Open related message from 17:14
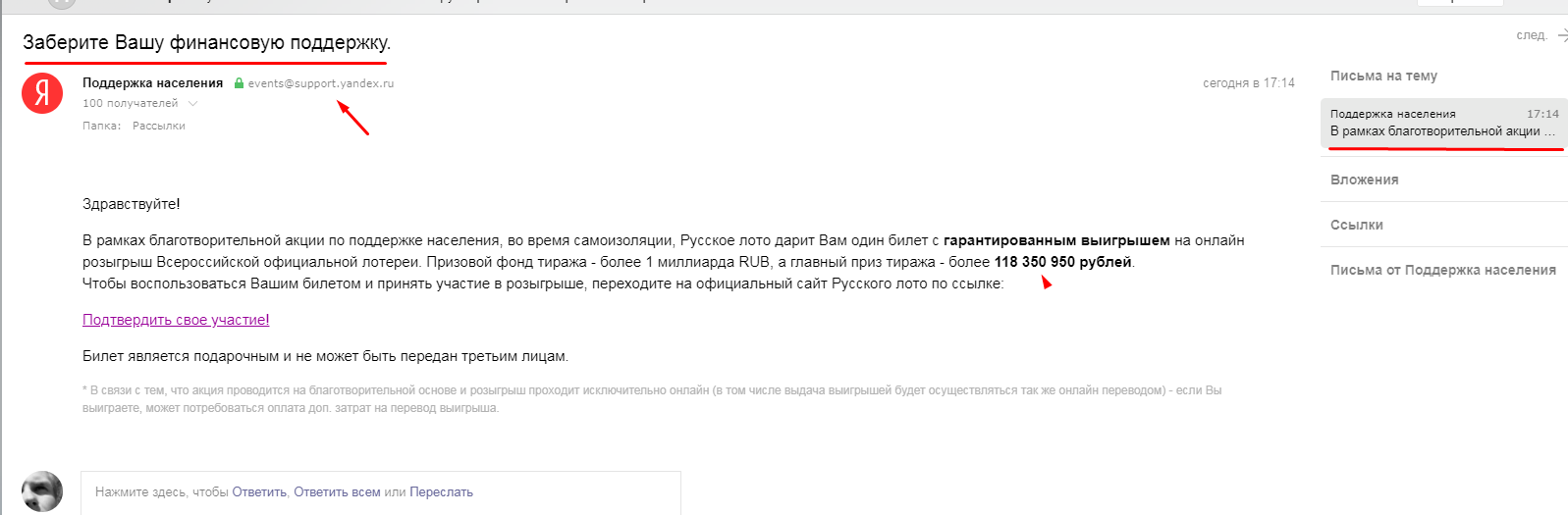 click(x=1444, y=123)
